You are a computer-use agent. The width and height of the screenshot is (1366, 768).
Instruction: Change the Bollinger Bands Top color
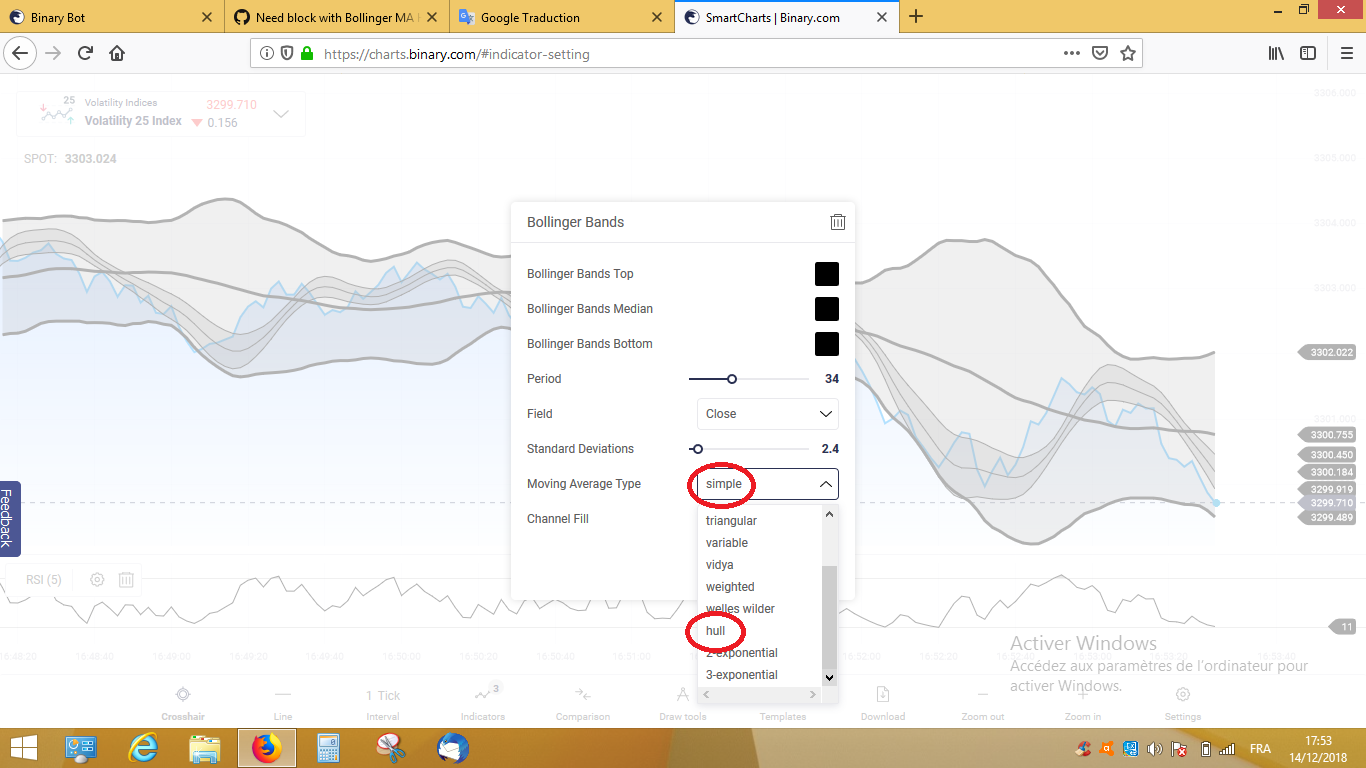(827, 273)
